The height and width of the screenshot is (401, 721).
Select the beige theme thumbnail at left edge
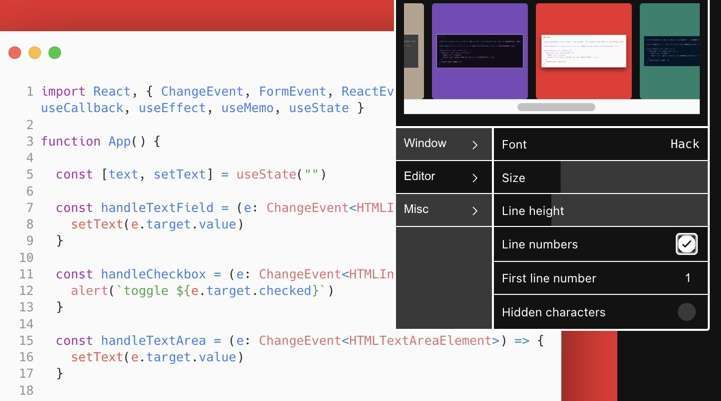pyautogui.click(x=413, y=50)
